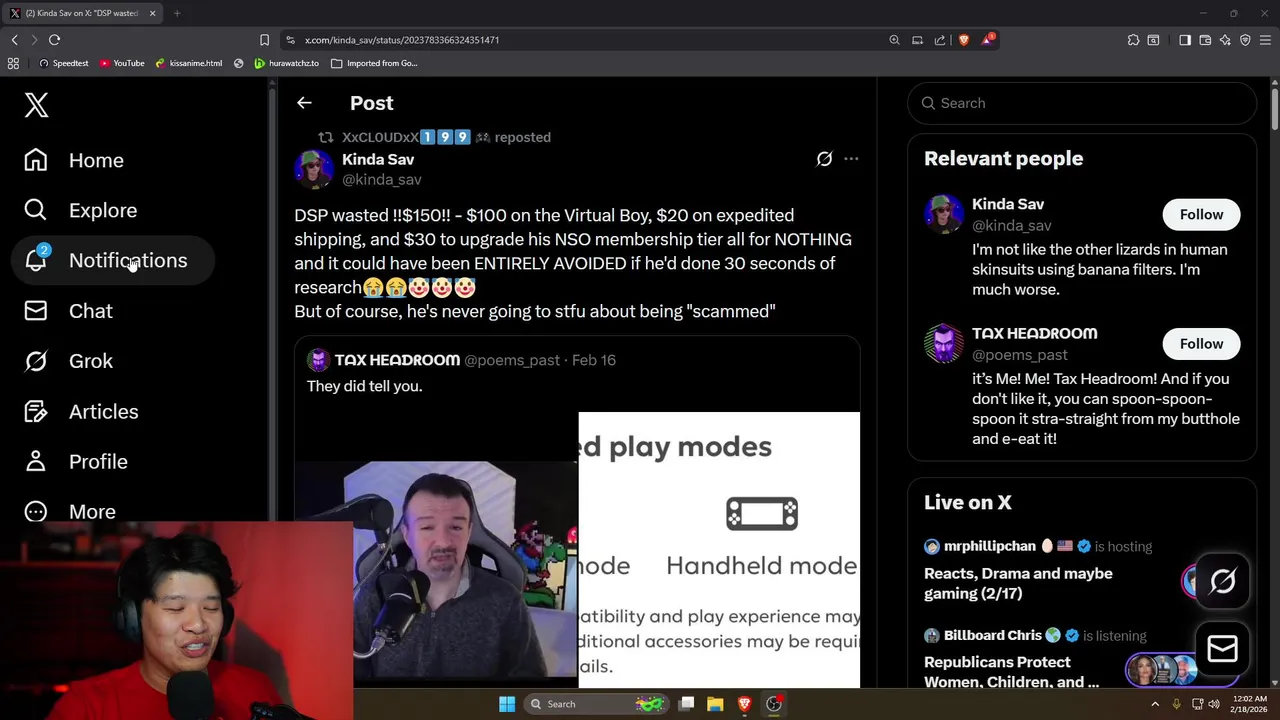Go back using the Post back arrow

pos(304,103)
